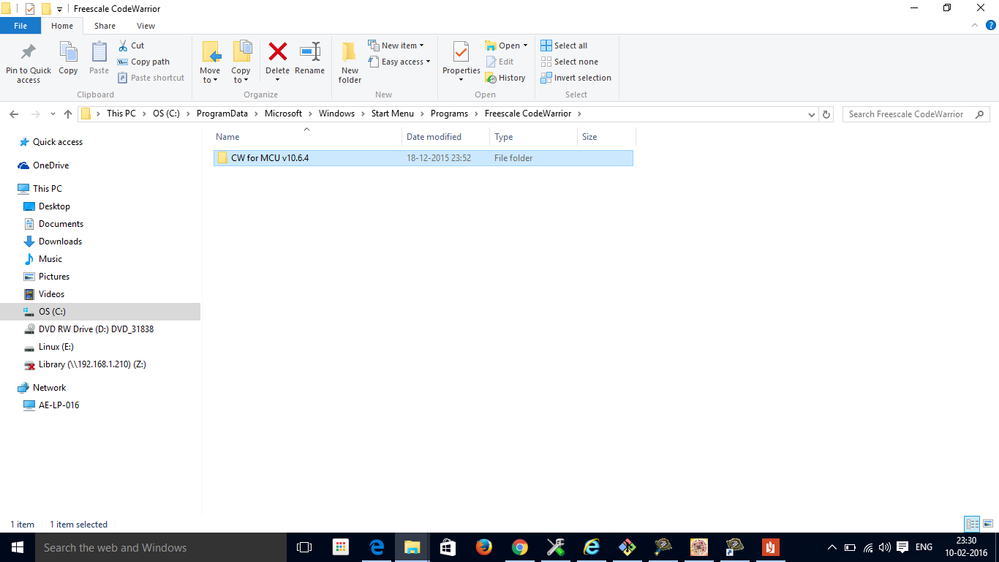This screenshot has height=562, width=999.
Task: Open Quick access in navigation pane
Action: [x=57, y=141]
